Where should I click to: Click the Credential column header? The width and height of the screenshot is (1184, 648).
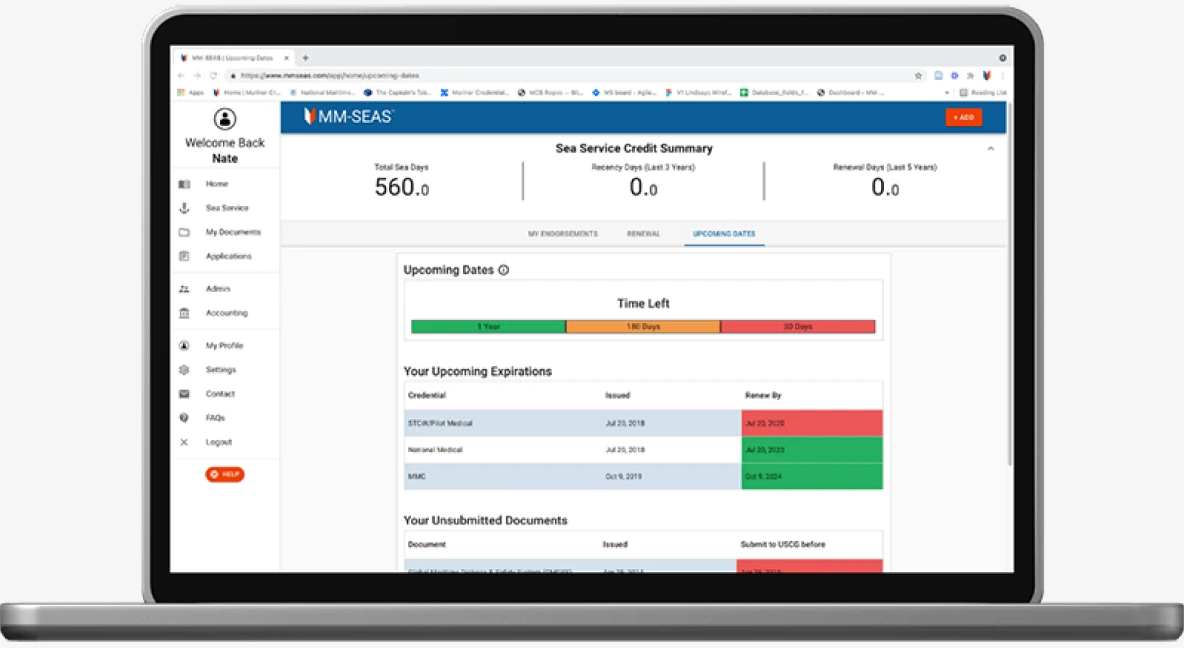427,395
